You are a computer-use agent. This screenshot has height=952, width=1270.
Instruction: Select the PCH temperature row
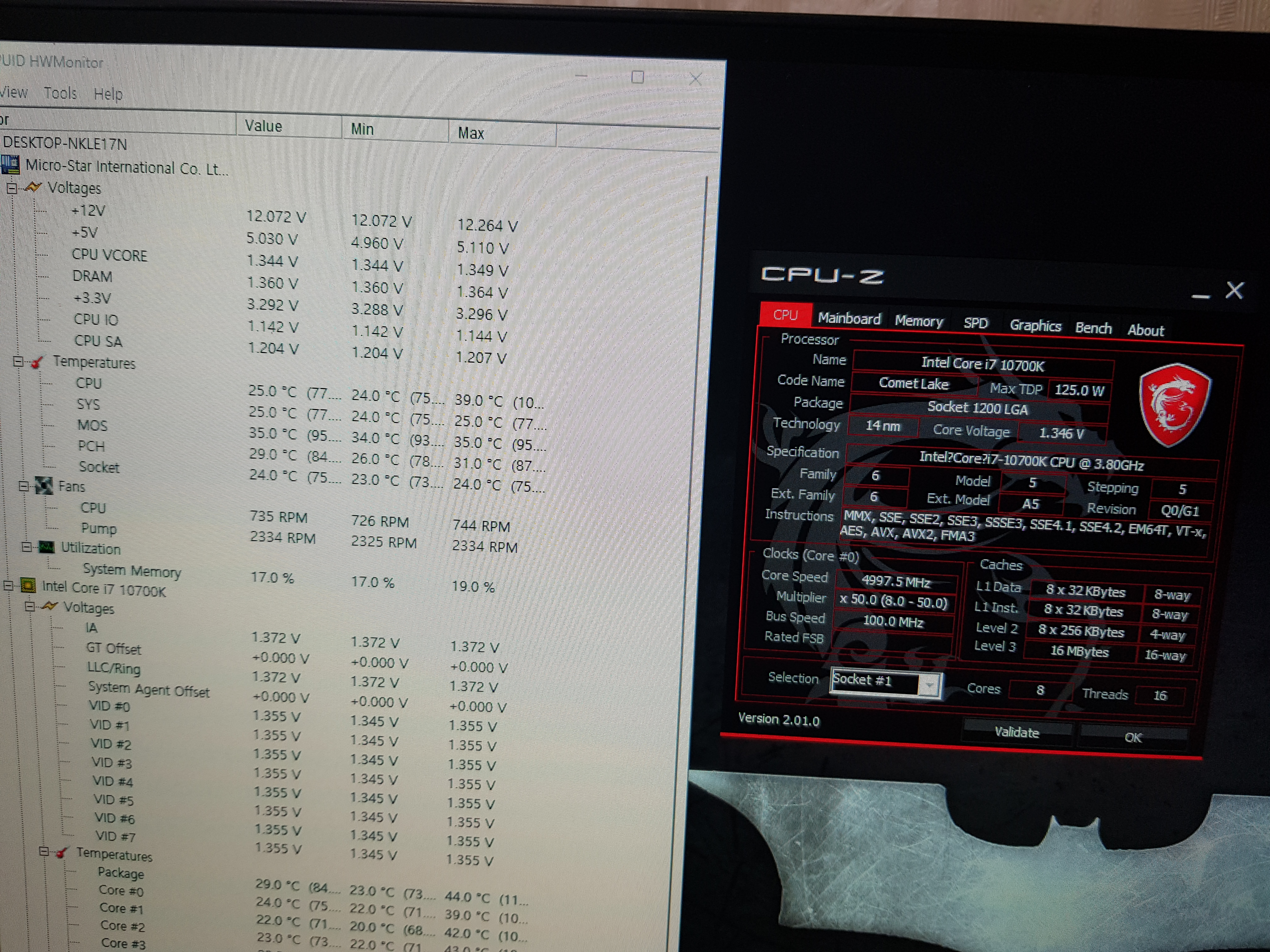(91, 446)
